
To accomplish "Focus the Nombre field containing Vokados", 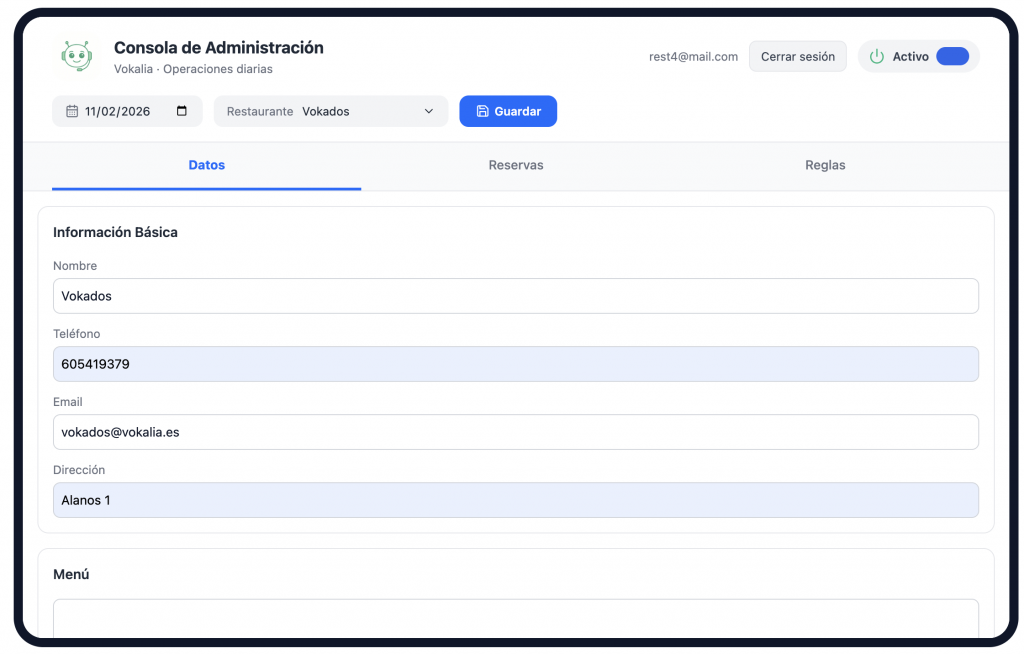I will click(515, 296).
